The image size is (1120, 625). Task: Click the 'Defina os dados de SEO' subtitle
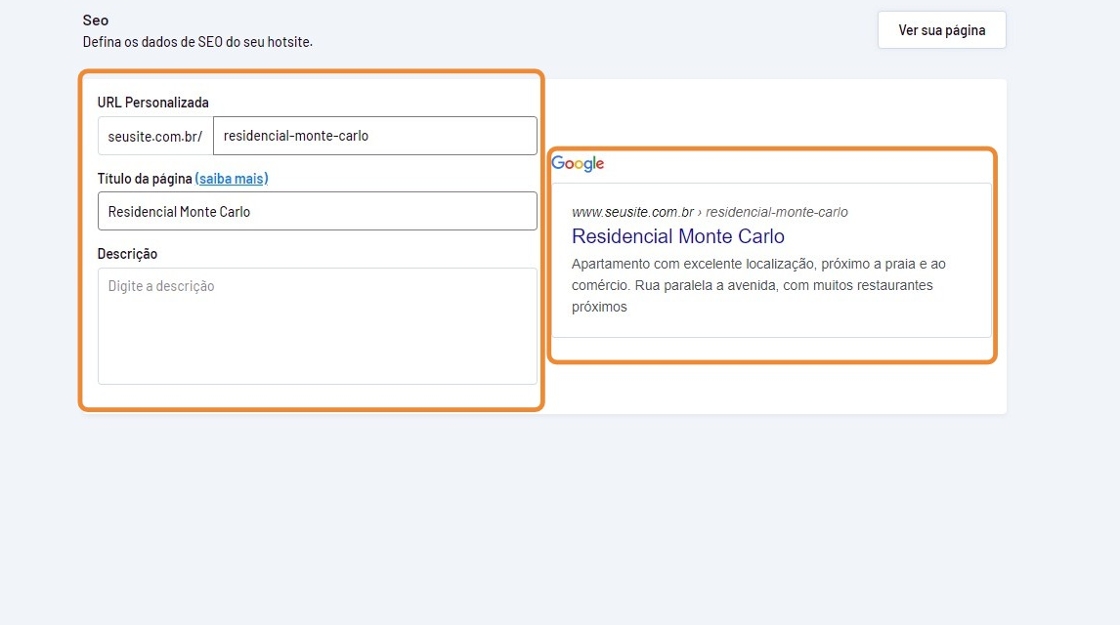(197, 42)
